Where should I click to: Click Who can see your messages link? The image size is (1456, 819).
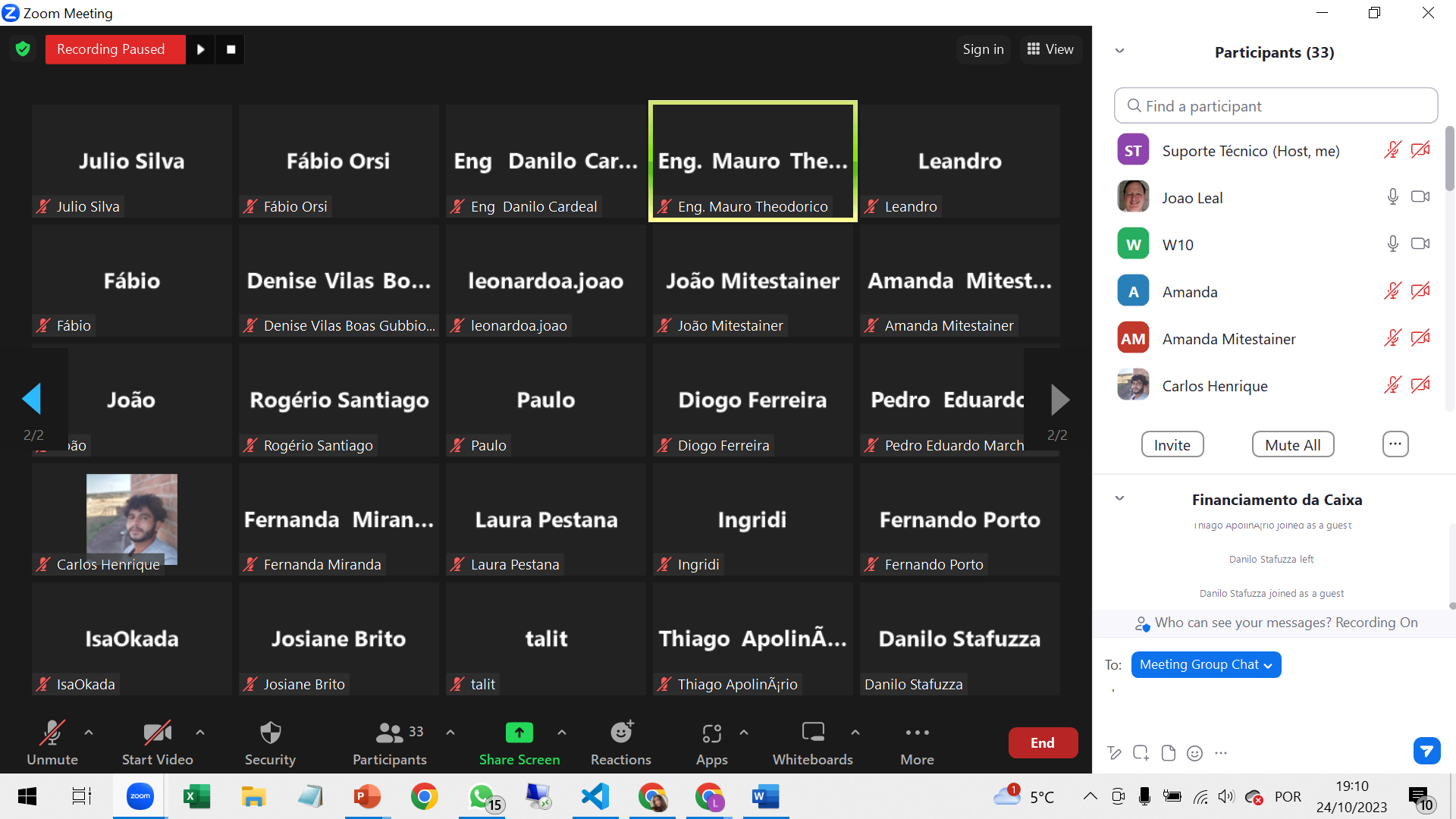coord(1243,623)
